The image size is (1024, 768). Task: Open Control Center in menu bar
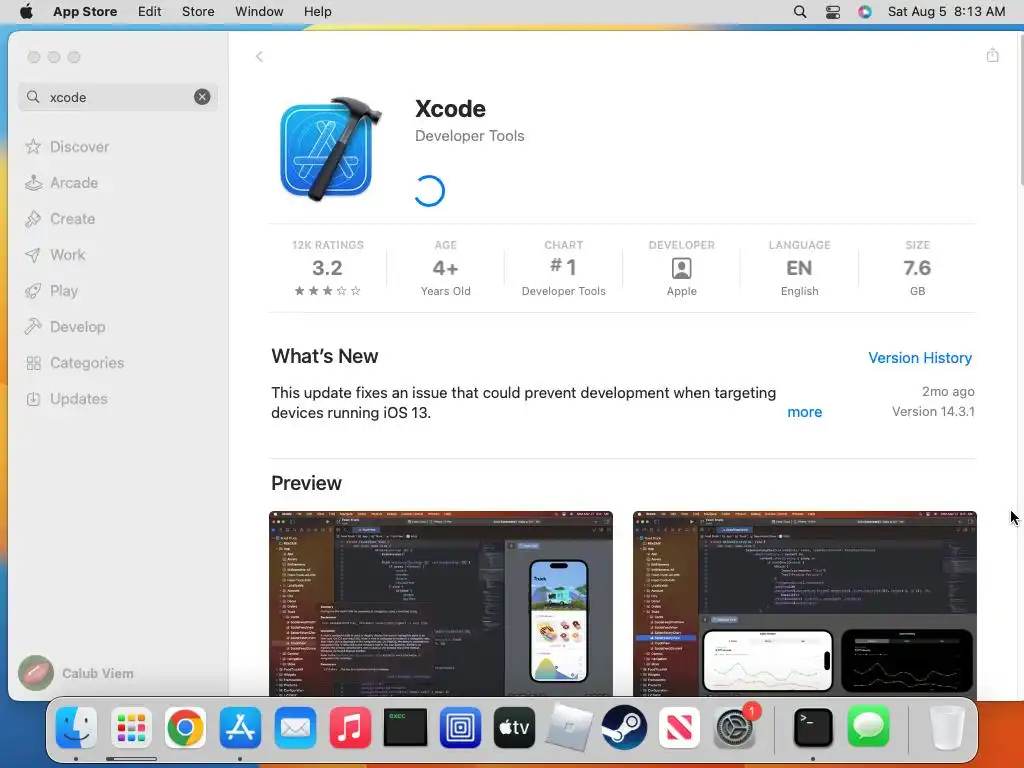pos(833,11)
